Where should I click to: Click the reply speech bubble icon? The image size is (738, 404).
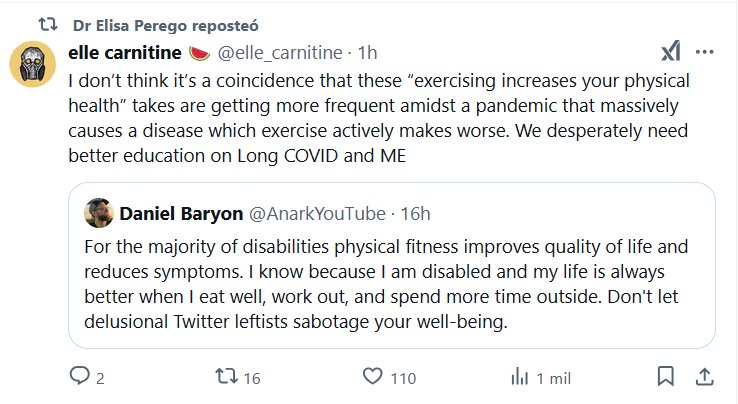point(79,377)
